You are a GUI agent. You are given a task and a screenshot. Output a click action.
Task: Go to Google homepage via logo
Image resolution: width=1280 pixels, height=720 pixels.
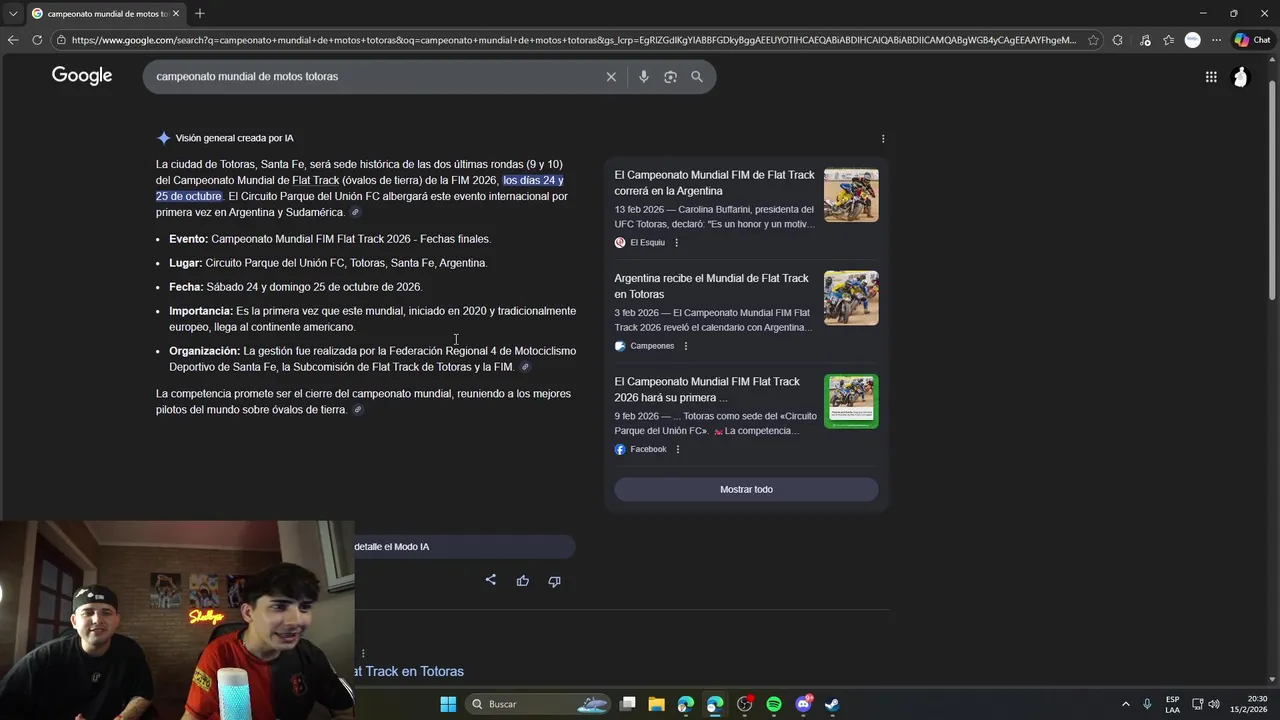82,76
